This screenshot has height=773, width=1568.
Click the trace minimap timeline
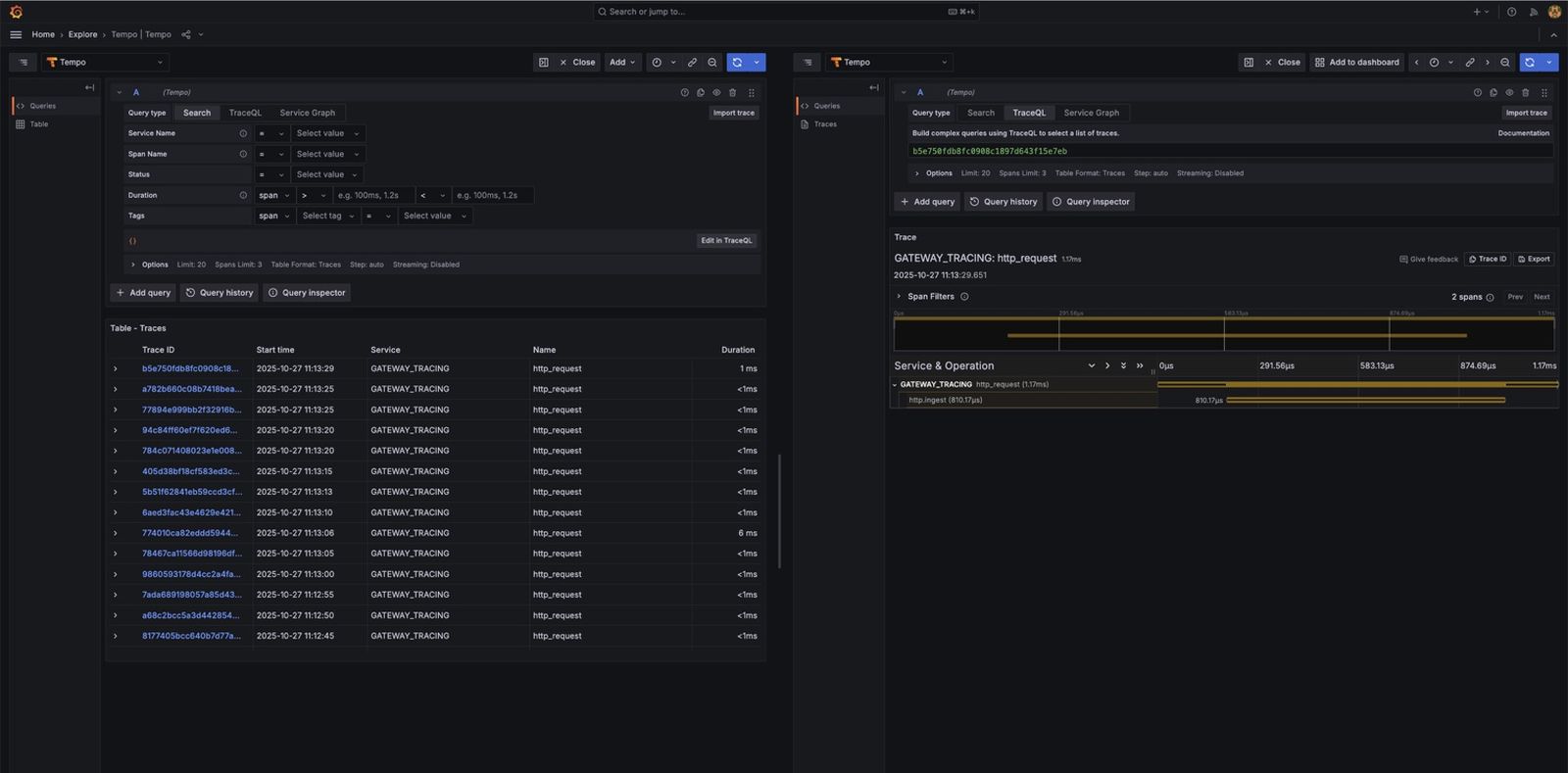[x=1224, y=334]
